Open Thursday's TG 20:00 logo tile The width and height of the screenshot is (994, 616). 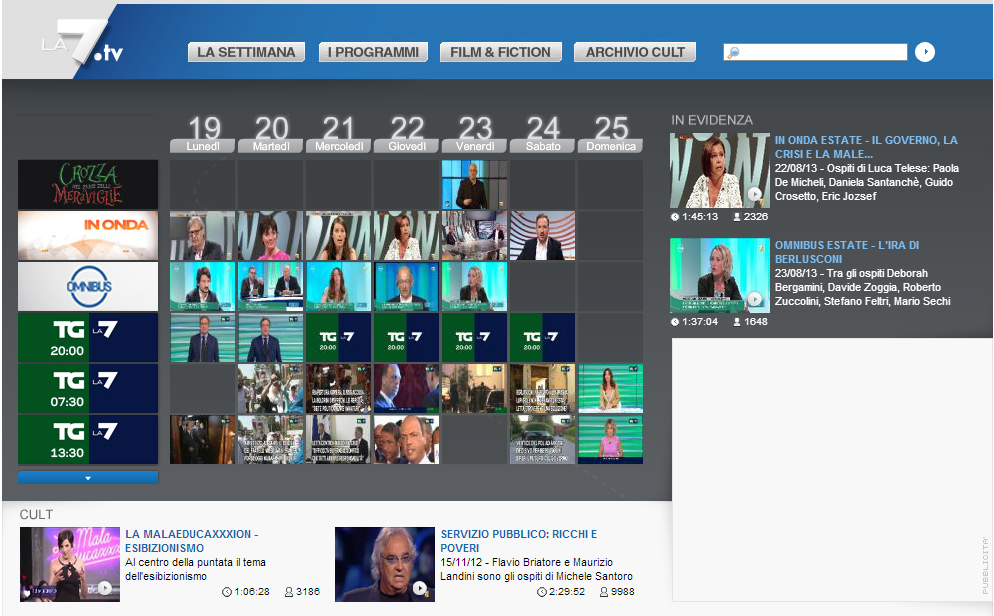406,338
